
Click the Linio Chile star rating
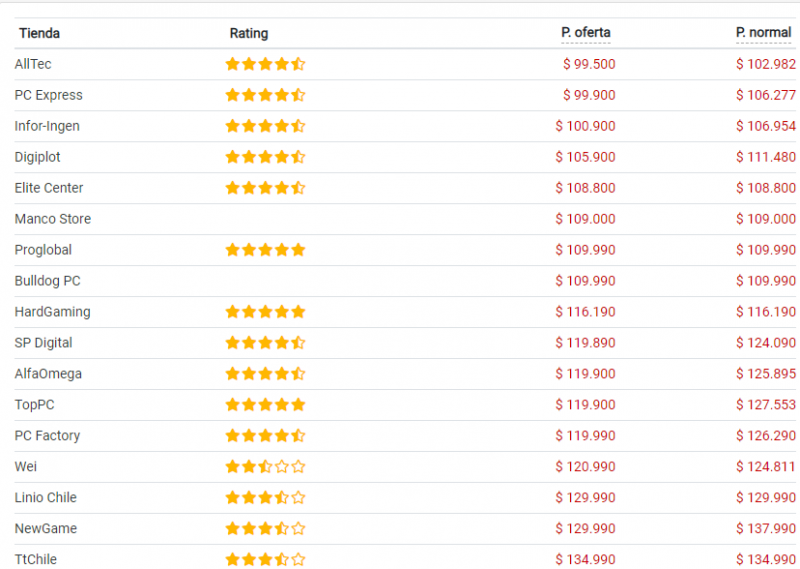[x=265, y=498]
